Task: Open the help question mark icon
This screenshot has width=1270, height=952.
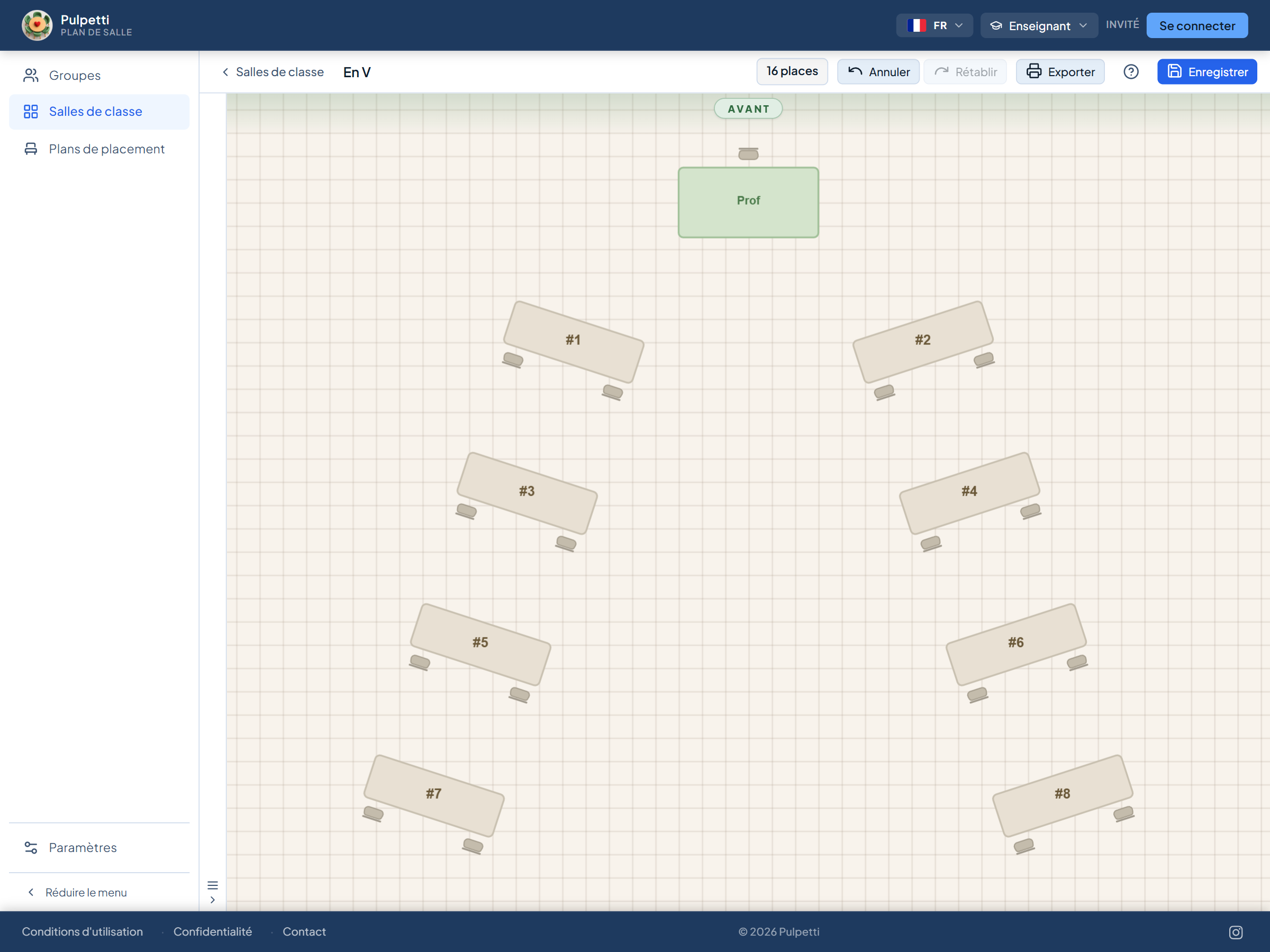Action: click(x=1130, y=72)
